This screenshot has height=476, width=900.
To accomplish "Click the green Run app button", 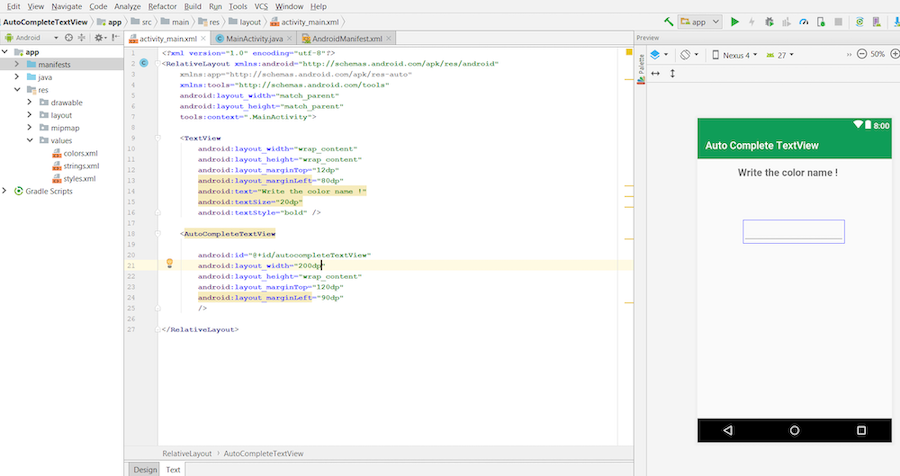I will (x=735, y=21).
